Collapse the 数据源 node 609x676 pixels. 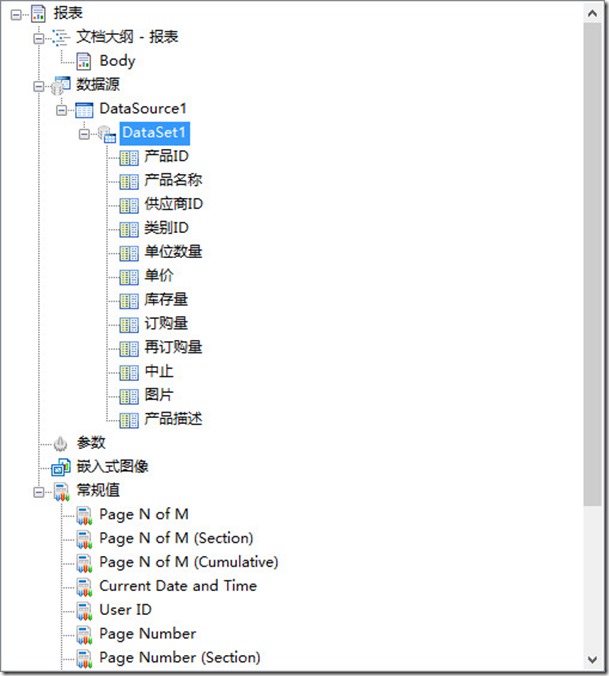point(39,87)
